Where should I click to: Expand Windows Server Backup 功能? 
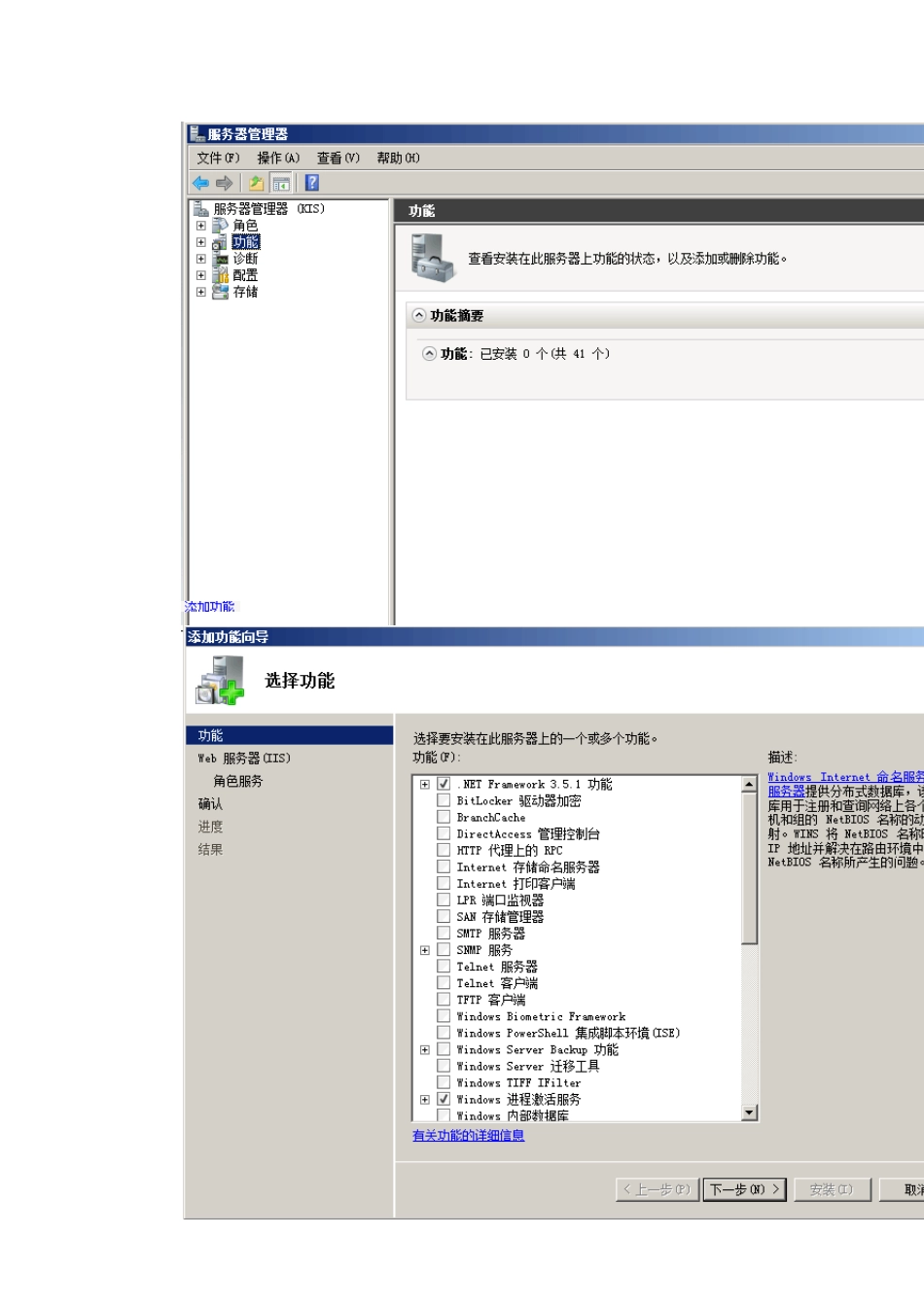coord(425,1049)
